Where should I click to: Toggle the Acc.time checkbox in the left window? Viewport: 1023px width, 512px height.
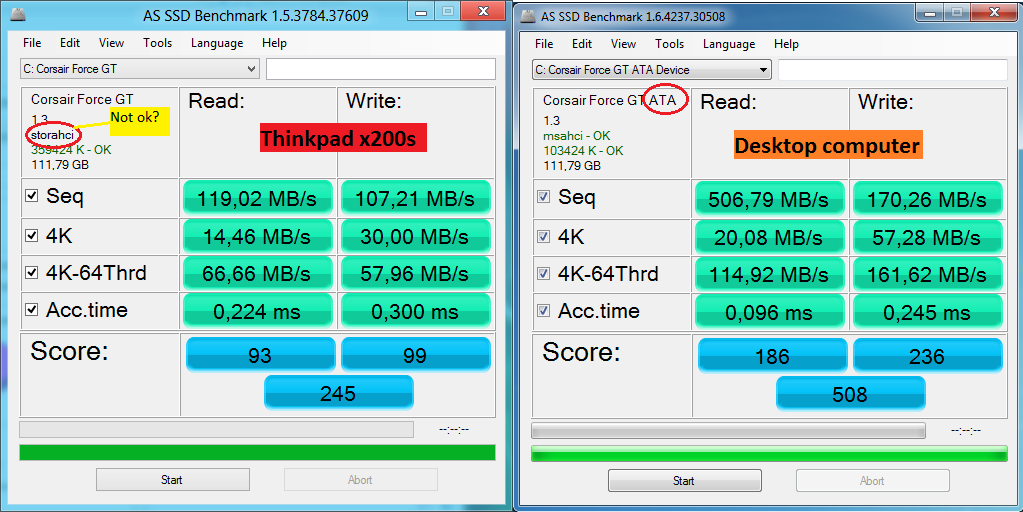click(31, 309)
